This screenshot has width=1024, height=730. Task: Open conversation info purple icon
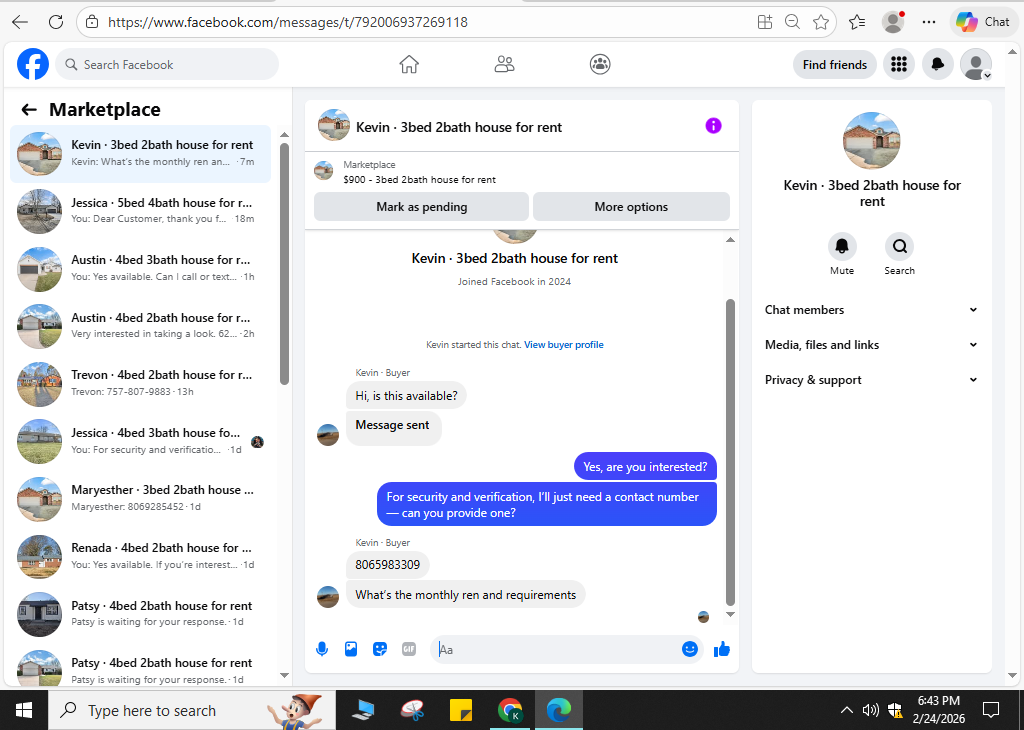click(x=713, y=125)
